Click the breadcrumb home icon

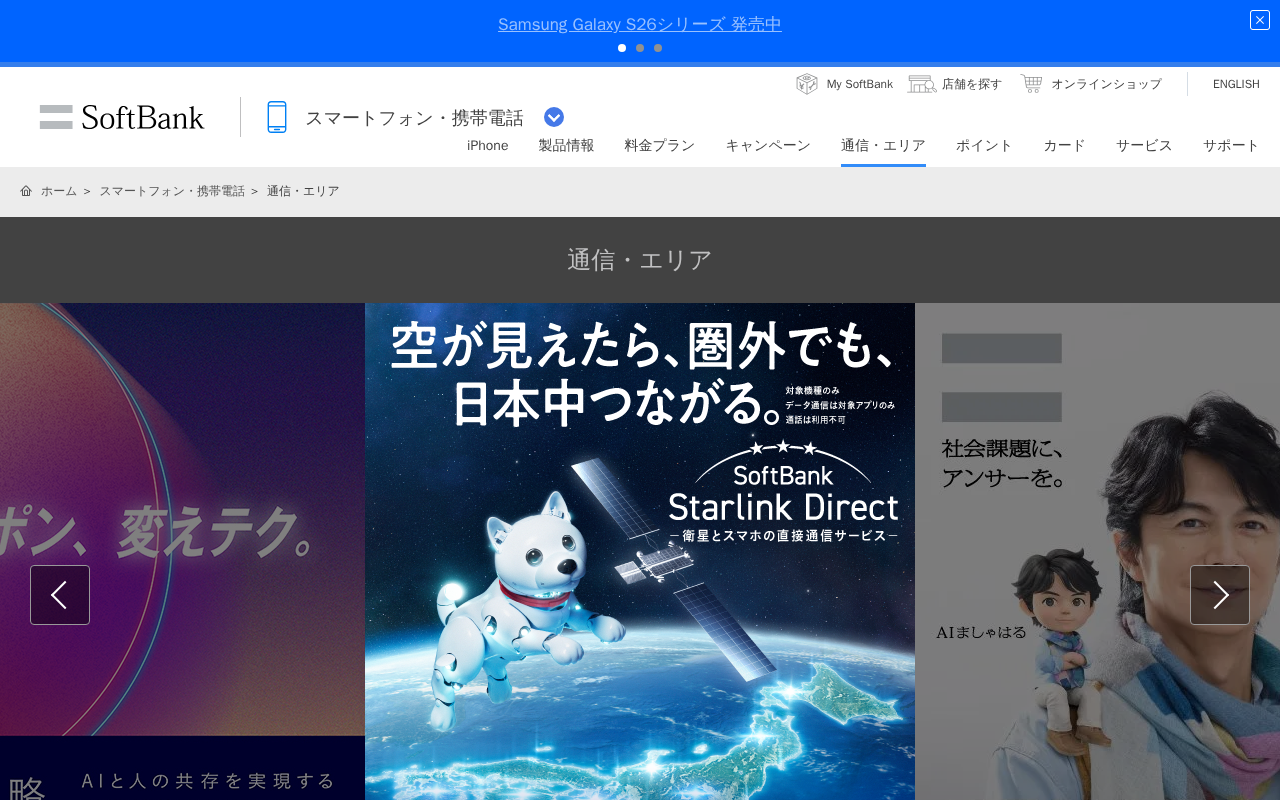(x=26, y=191)
